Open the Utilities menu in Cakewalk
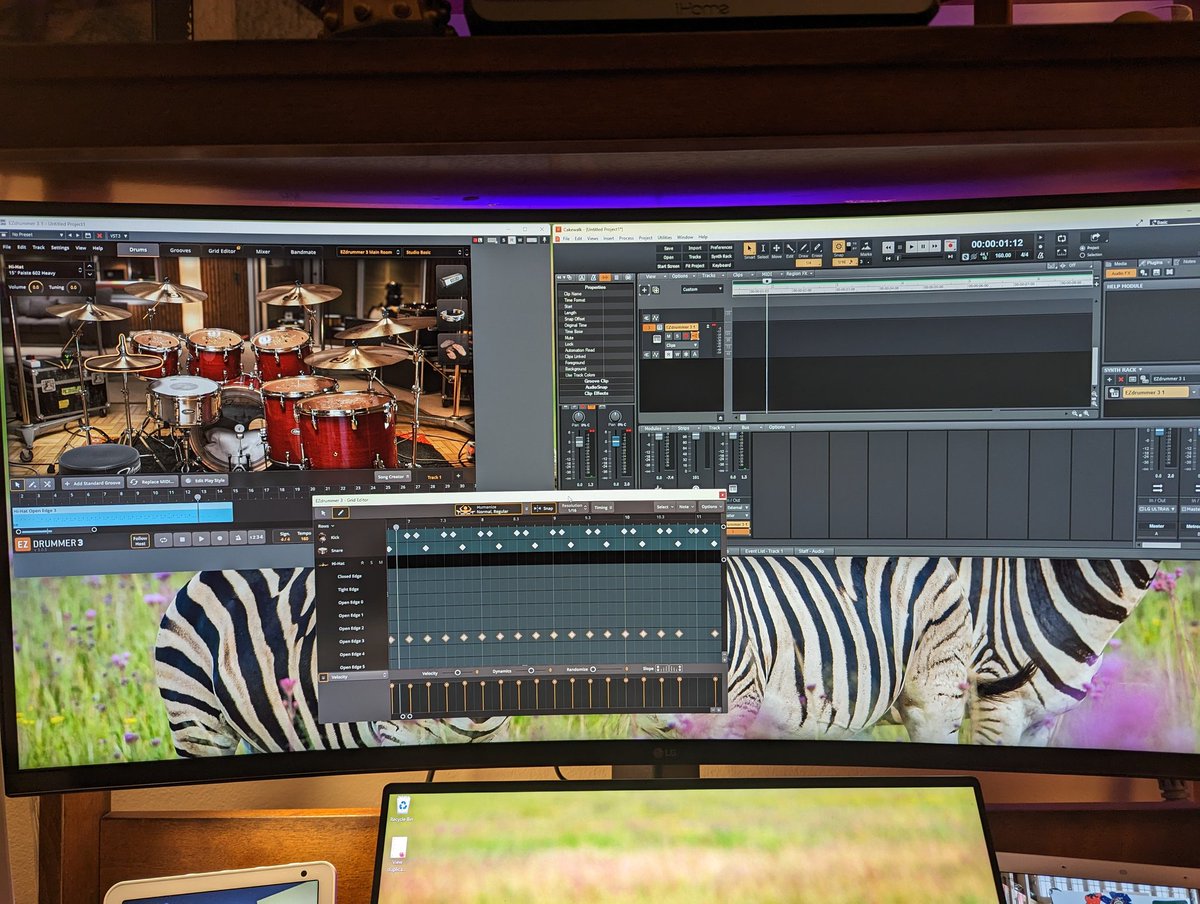Viewport: 1200px width, 904px height. coord(665,238)
